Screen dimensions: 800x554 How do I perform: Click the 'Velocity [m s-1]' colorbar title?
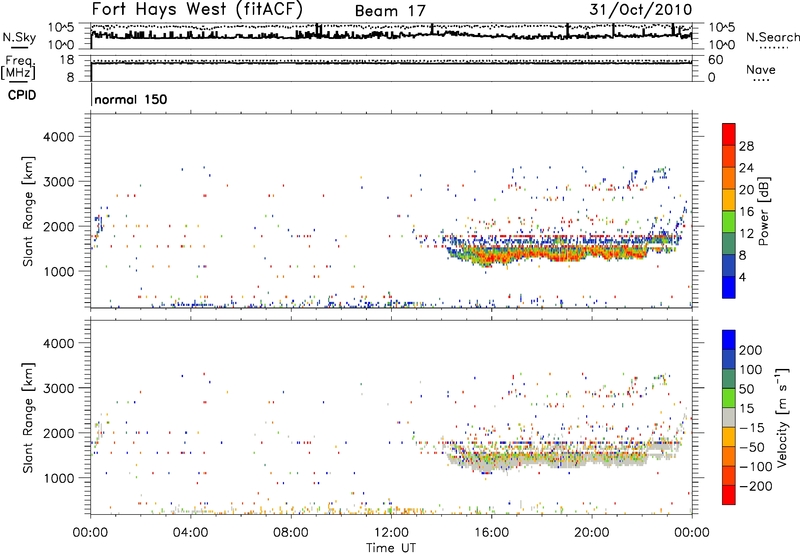[781, 417]
